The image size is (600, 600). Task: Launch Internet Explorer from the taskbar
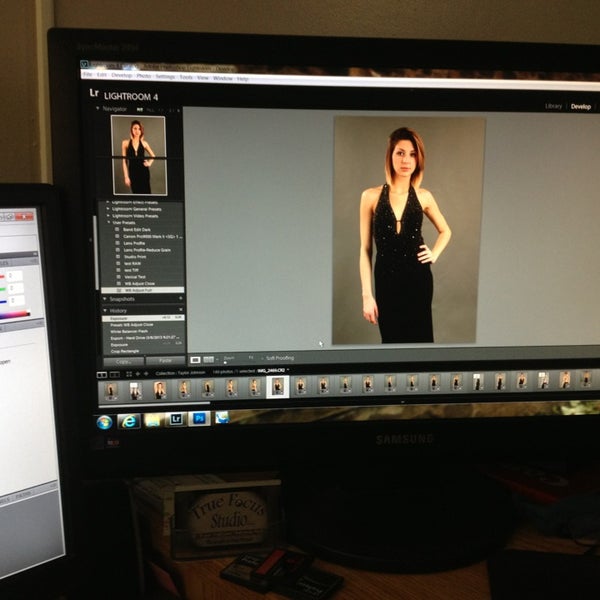[128, 421]
